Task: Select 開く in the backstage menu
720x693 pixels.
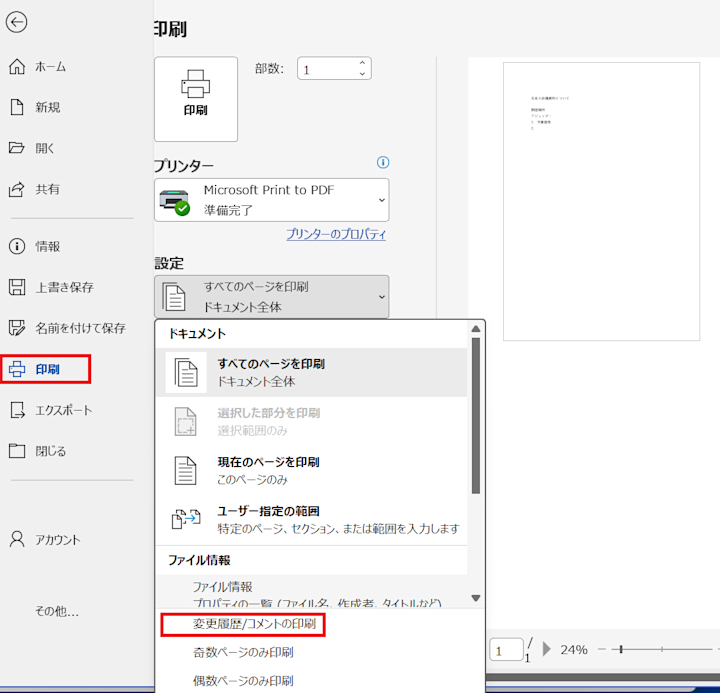Action: tap(45, 148)
